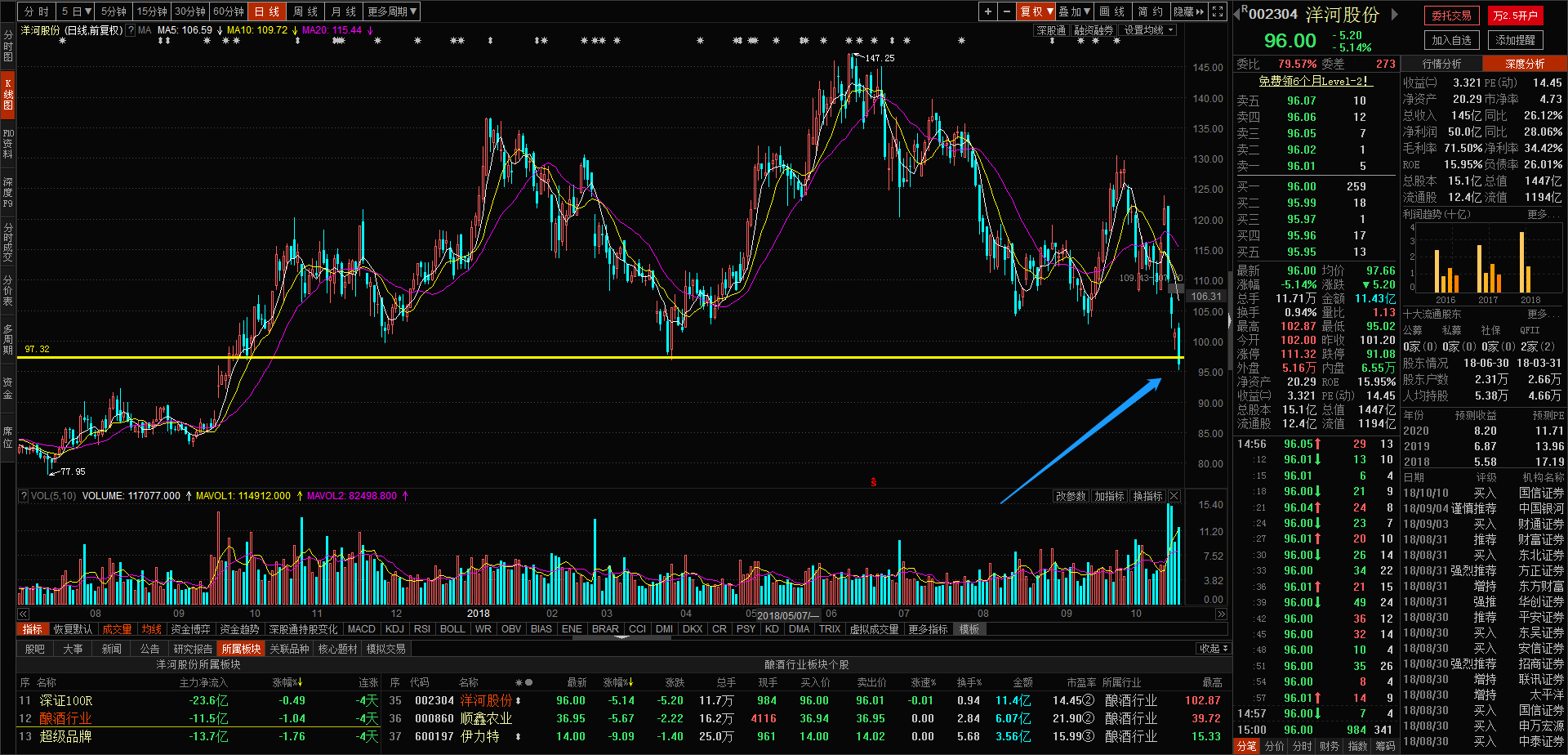Click 改参数 indicator button
The height and width of the screenshot is (755, 1568).
tap(1070, 496)
